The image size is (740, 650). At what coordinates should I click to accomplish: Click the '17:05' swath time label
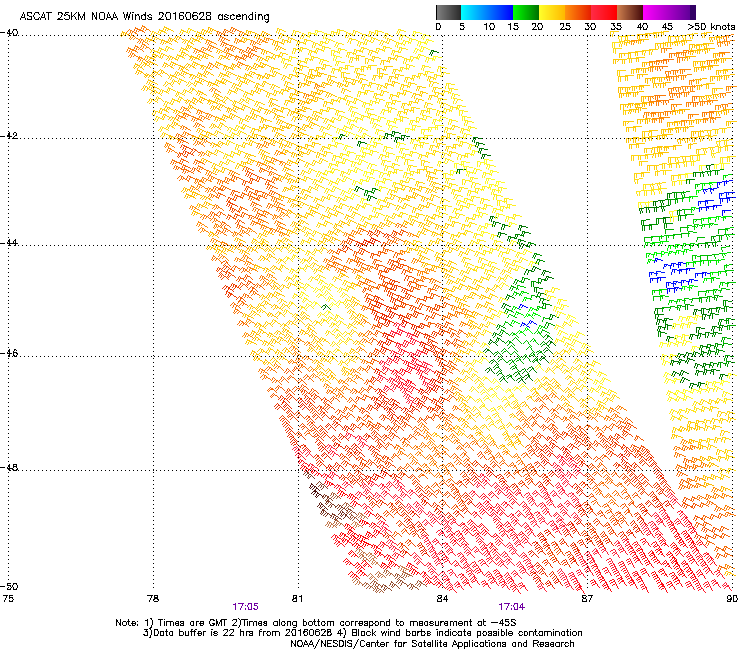click(245, 607)
